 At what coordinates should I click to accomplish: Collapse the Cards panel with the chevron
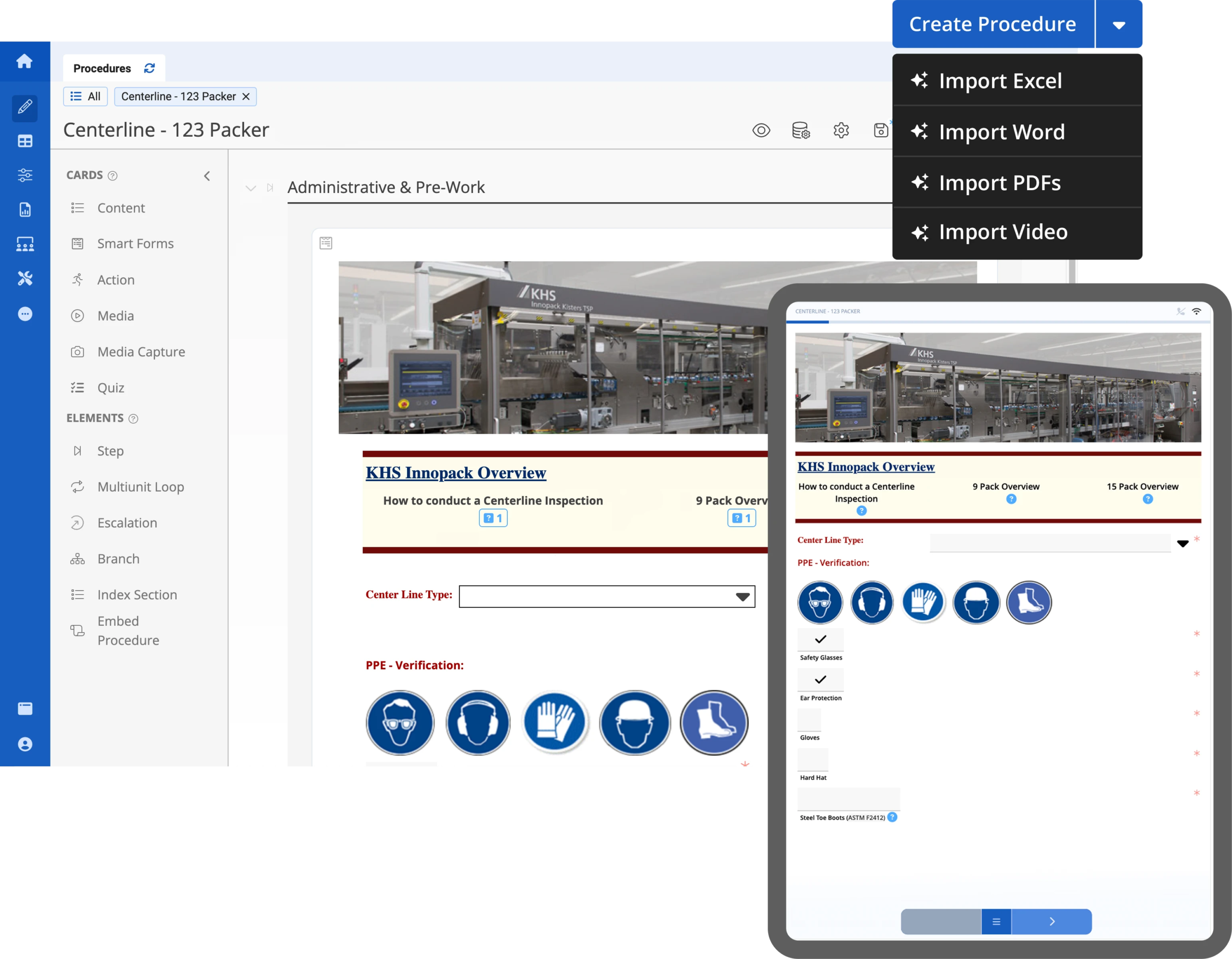(207, 176)
